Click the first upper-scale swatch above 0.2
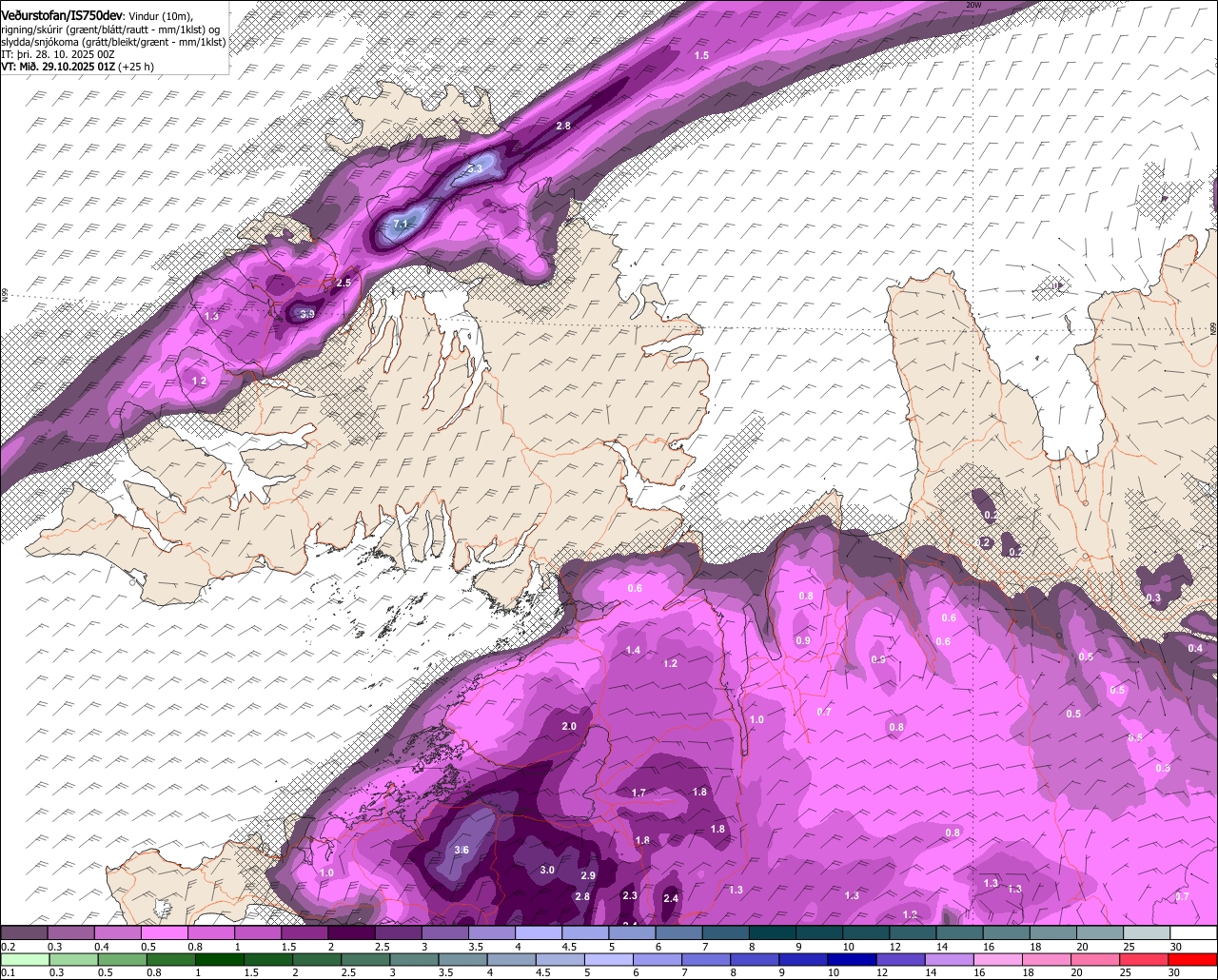 tap(24, 932)
